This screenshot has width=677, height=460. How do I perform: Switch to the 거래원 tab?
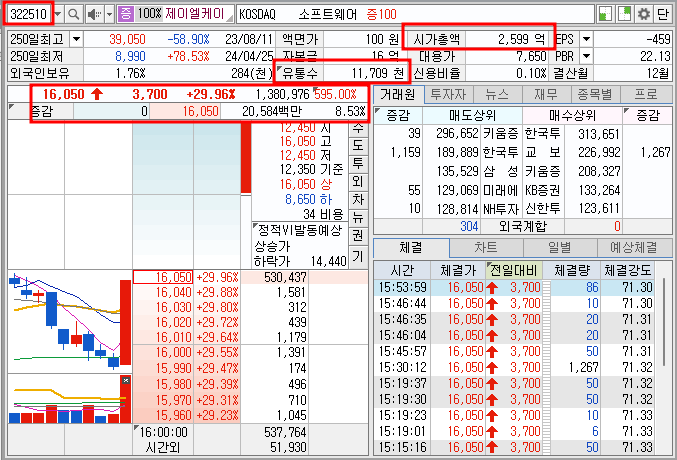[x=398, y=94]
